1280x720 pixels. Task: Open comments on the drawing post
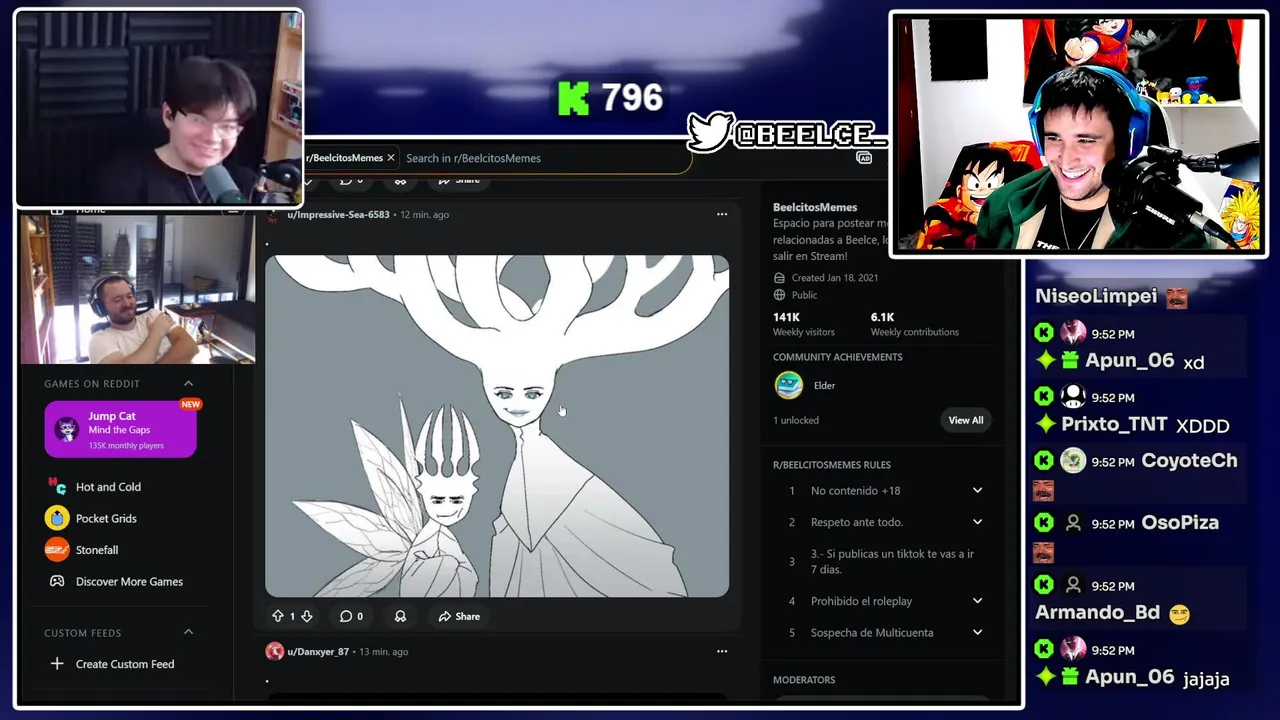351,617
